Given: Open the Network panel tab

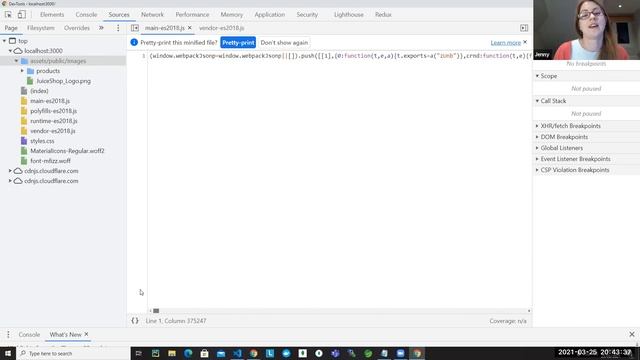Looking at the screenshot, I should click(x=152, y=14).
